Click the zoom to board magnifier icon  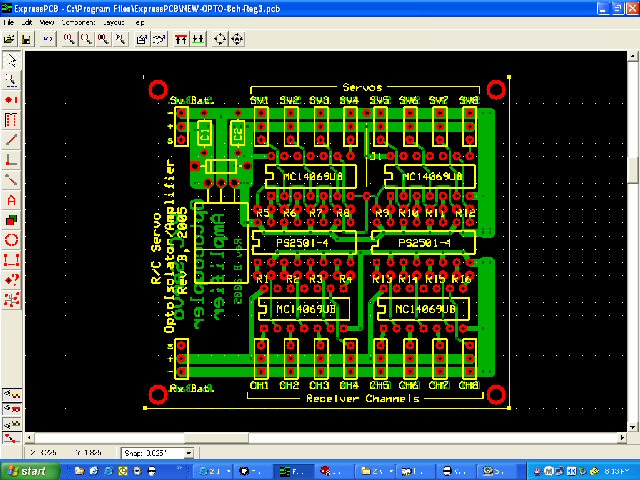[103, 39]
